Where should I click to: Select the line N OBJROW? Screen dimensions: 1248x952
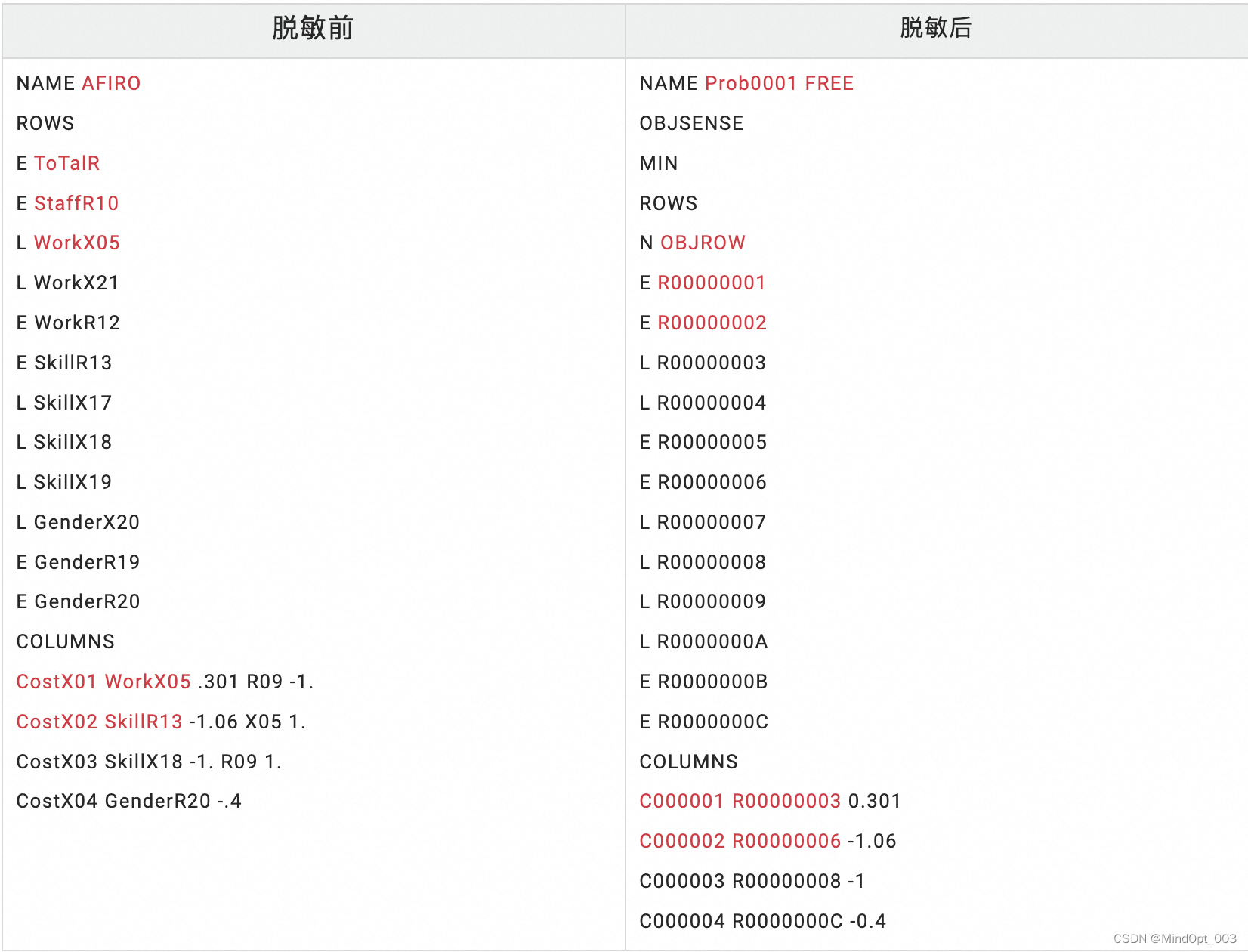click(693, 243)
